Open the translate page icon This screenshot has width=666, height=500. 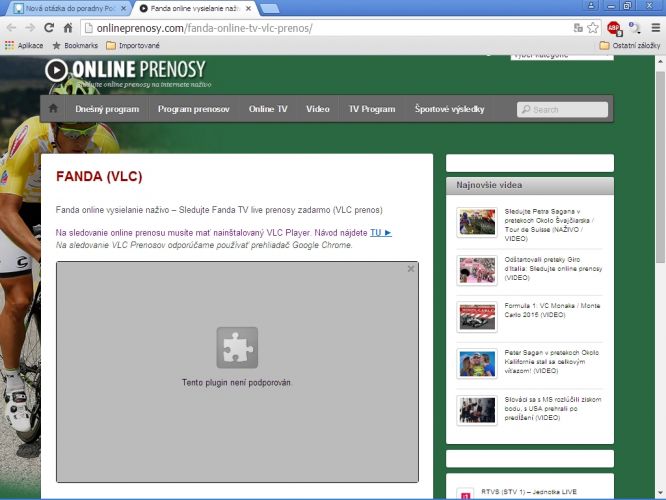(578, 28)
